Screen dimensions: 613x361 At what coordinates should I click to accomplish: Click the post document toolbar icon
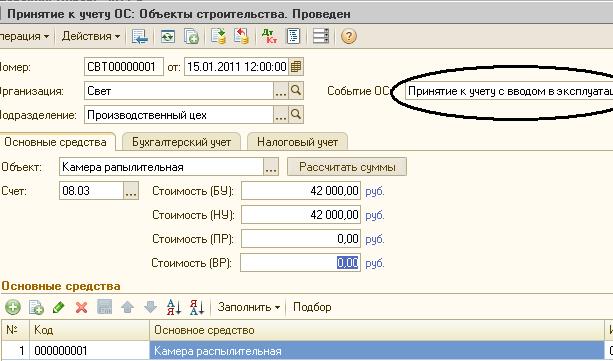pos(219,36)
